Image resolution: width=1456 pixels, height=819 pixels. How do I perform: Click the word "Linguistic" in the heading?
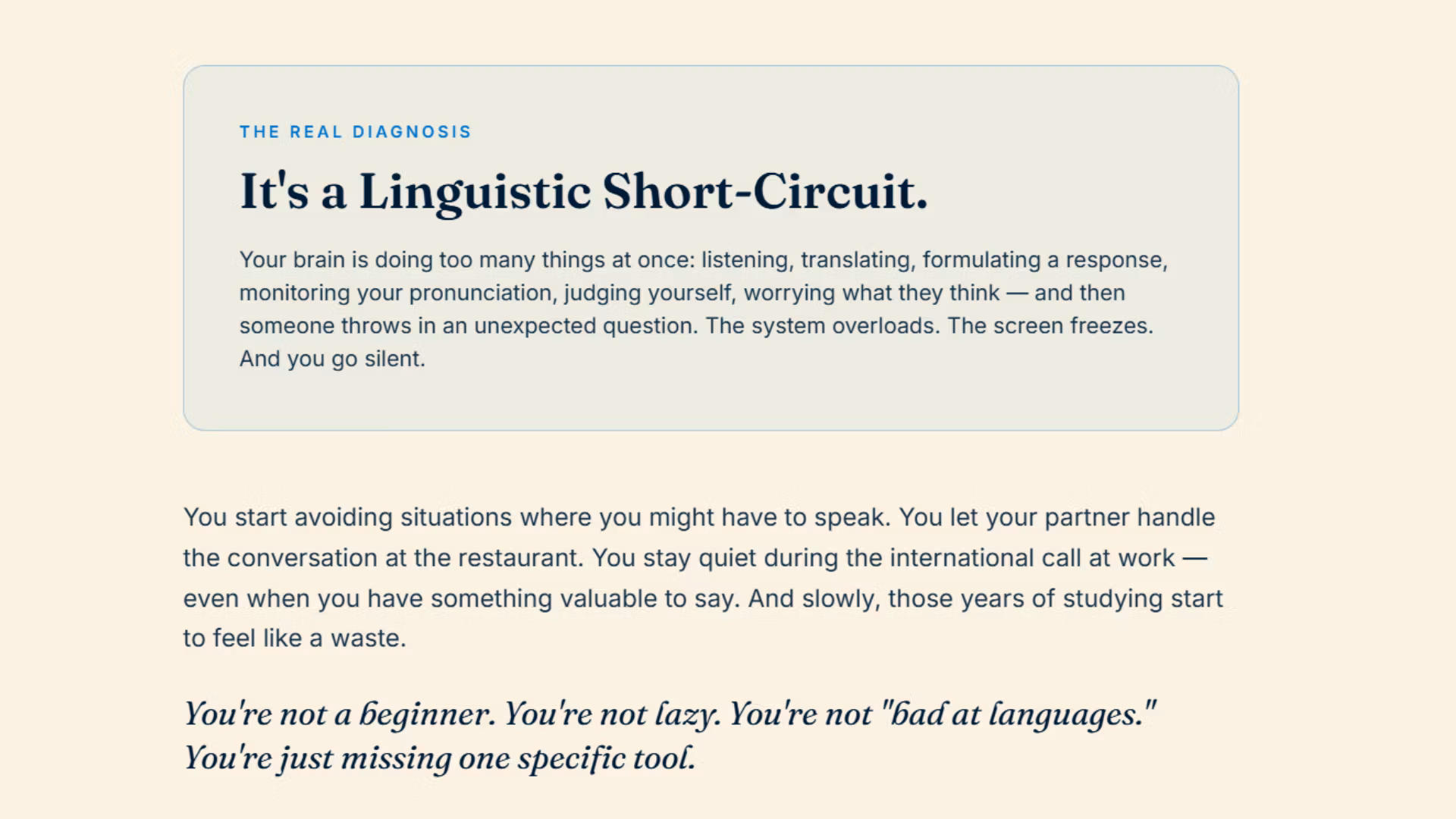(x=475, y=193)
